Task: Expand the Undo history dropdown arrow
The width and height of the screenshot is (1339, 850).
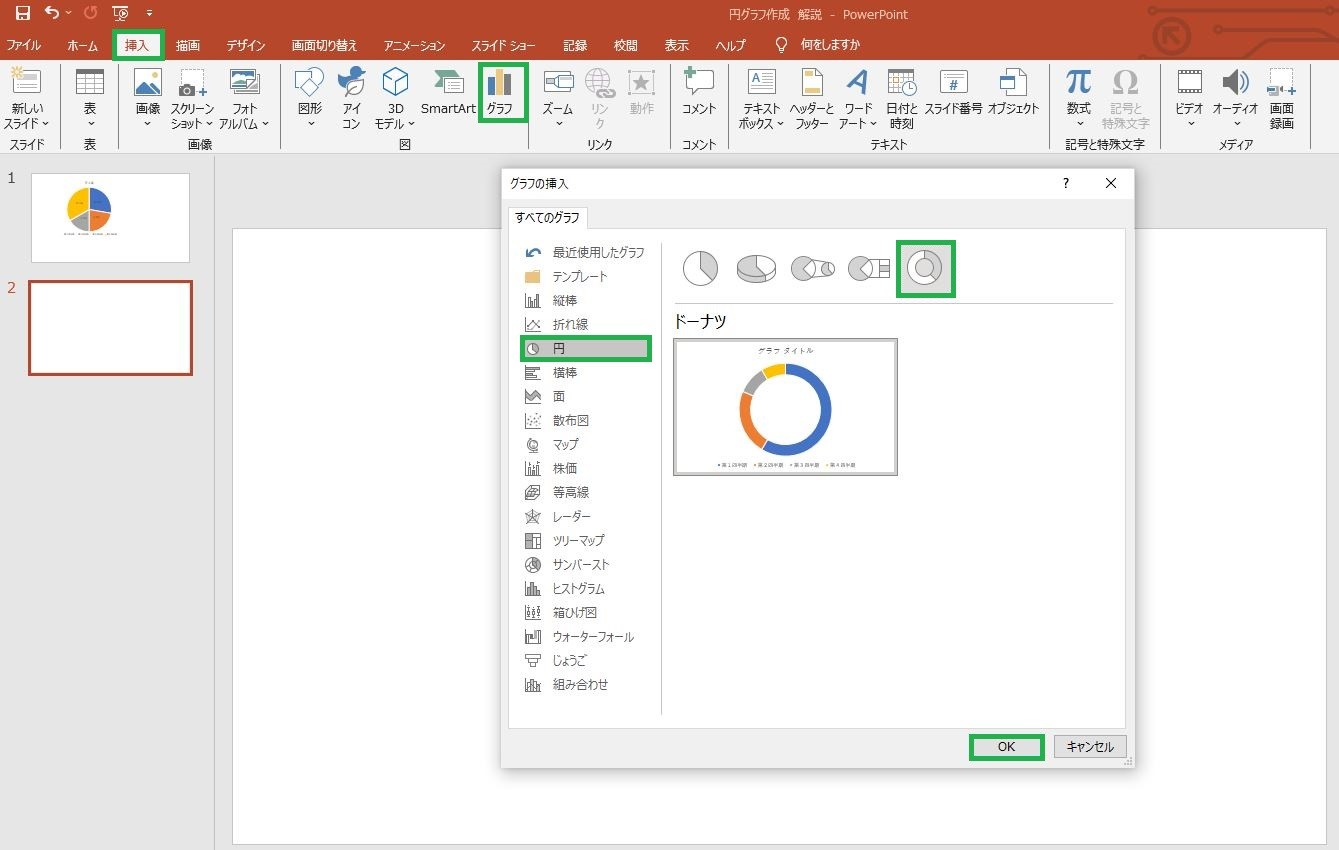Action: pyautogui.click(x=68, y=13)
